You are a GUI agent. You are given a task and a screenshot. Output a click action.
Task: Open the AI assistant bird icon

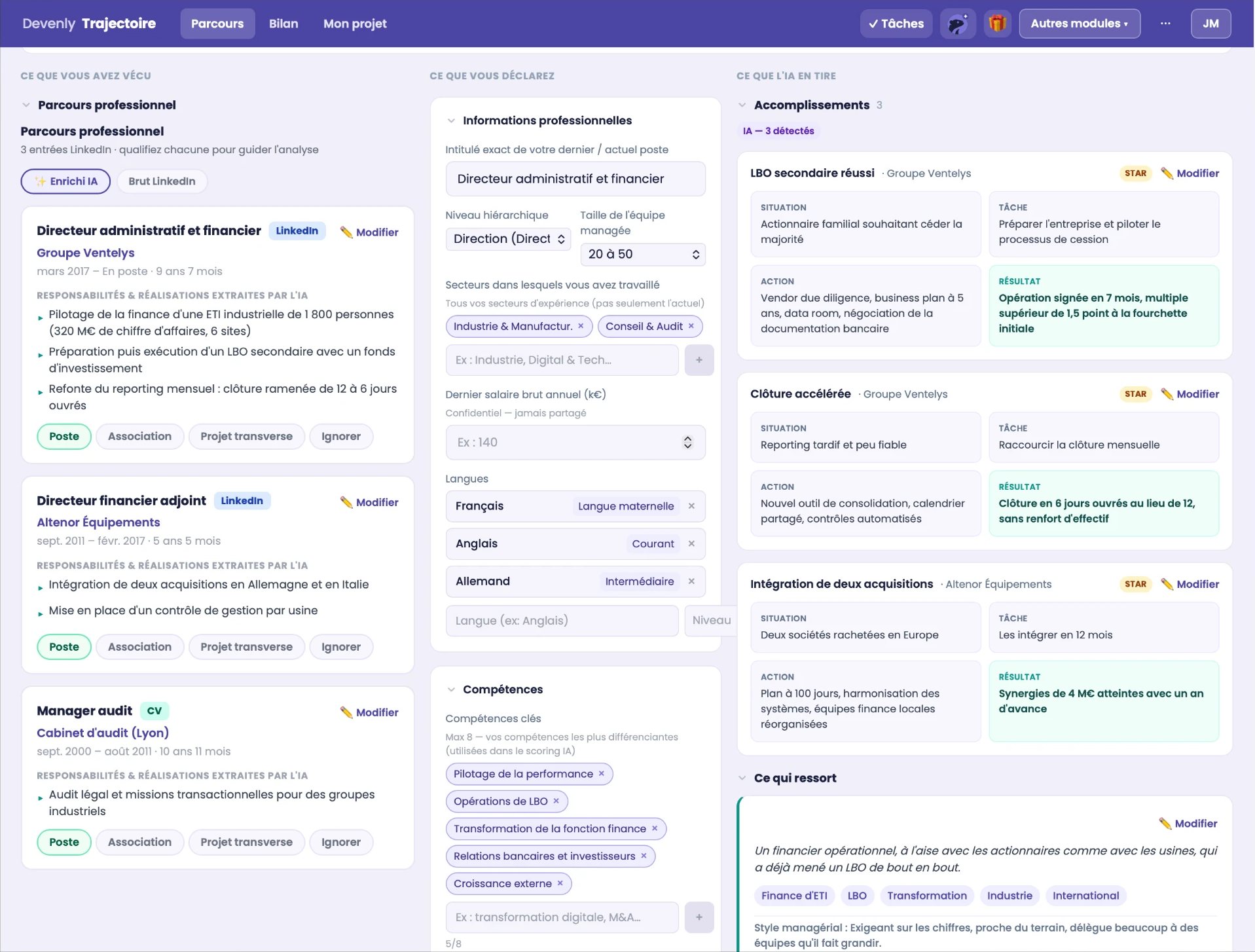958,24
